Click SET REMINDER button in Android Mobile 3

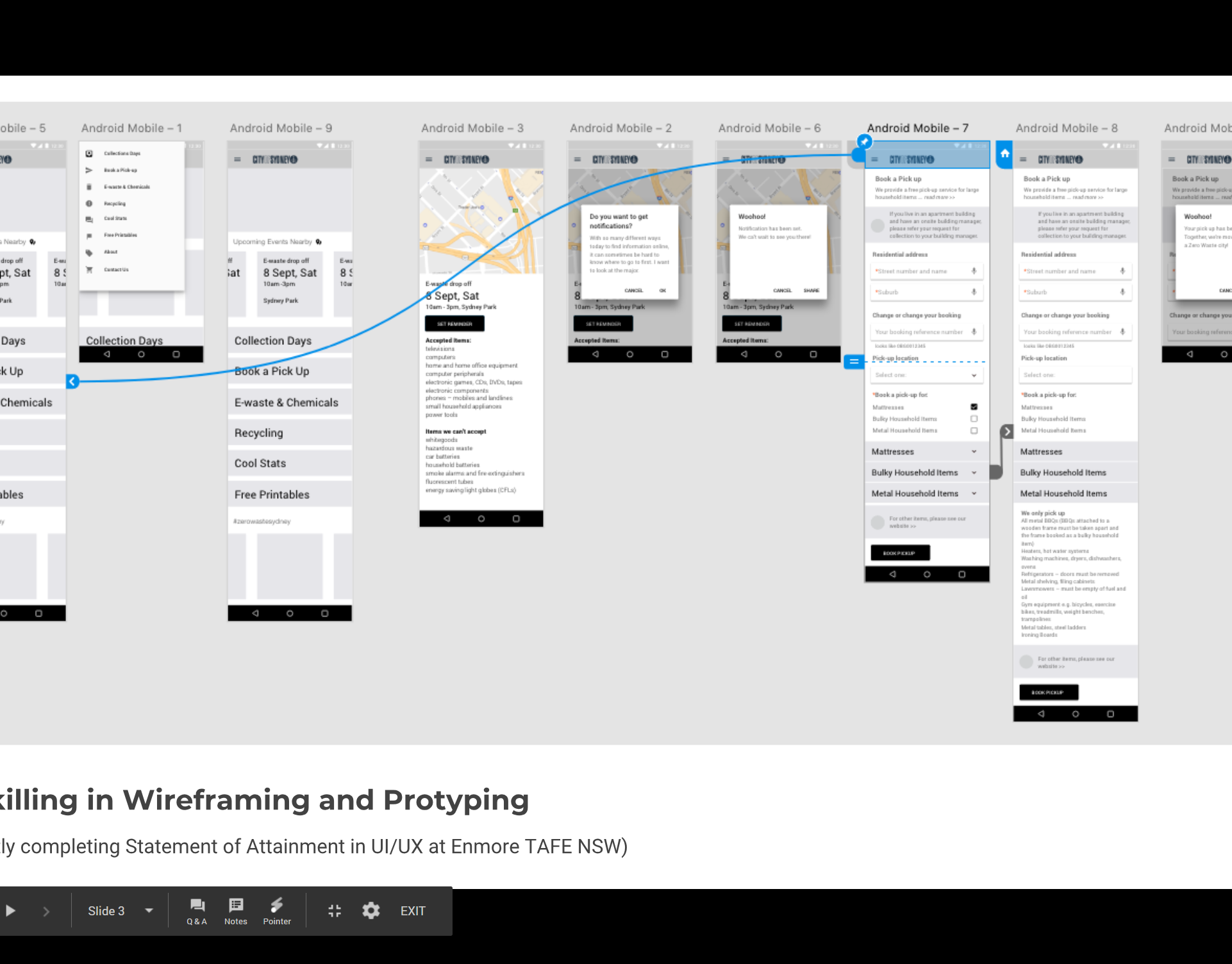[x=454, y=324]
